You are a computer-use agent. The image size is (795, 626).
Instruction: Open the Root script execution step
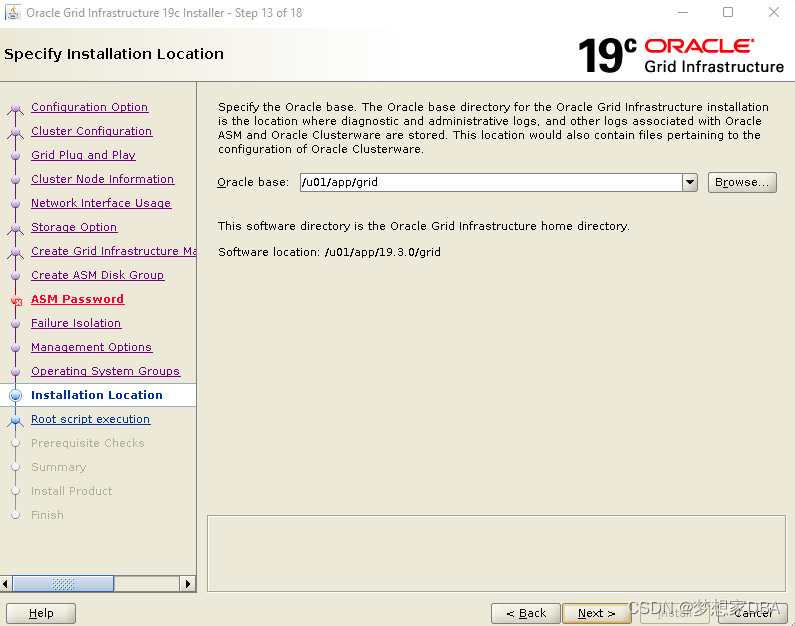(90, 419)
